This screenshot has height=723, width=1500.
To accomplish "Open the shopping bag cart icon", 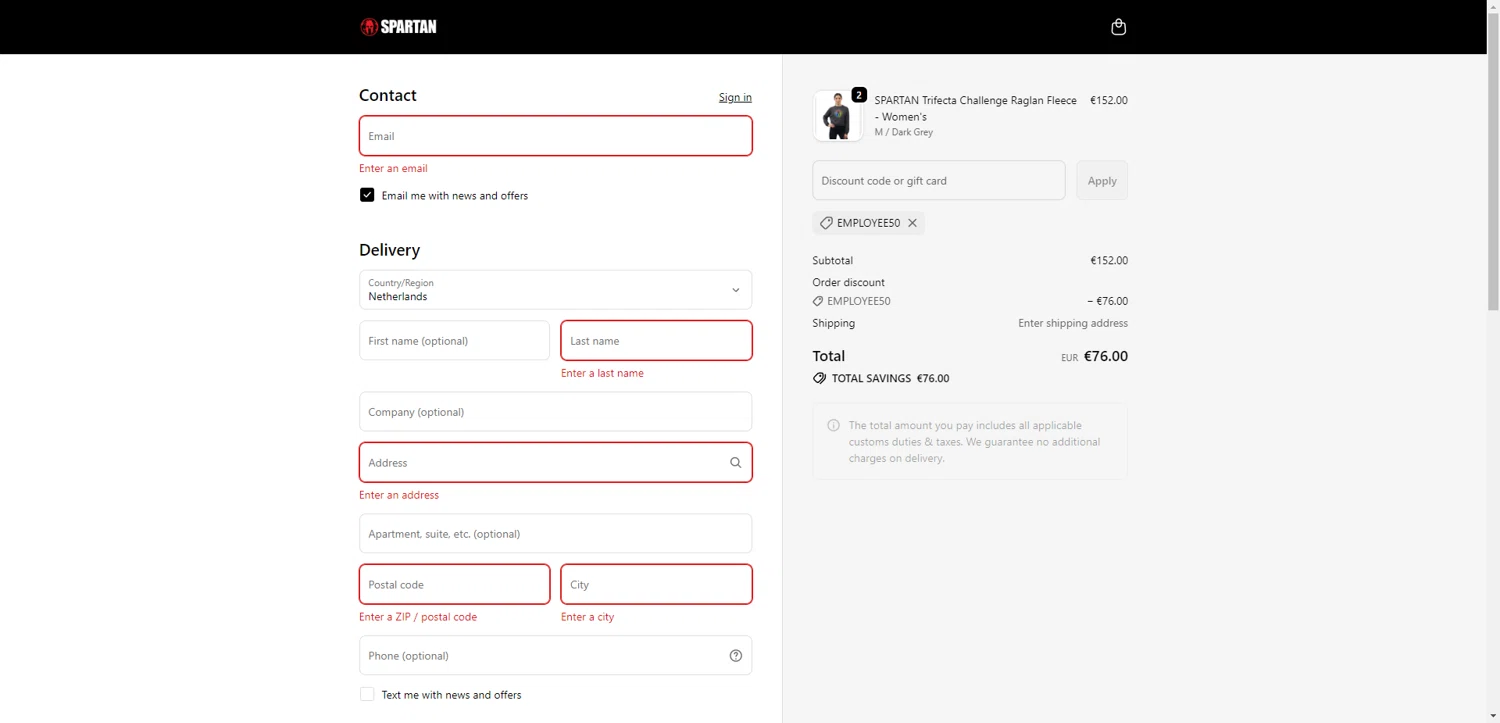I will click(x=1118, y=27).
